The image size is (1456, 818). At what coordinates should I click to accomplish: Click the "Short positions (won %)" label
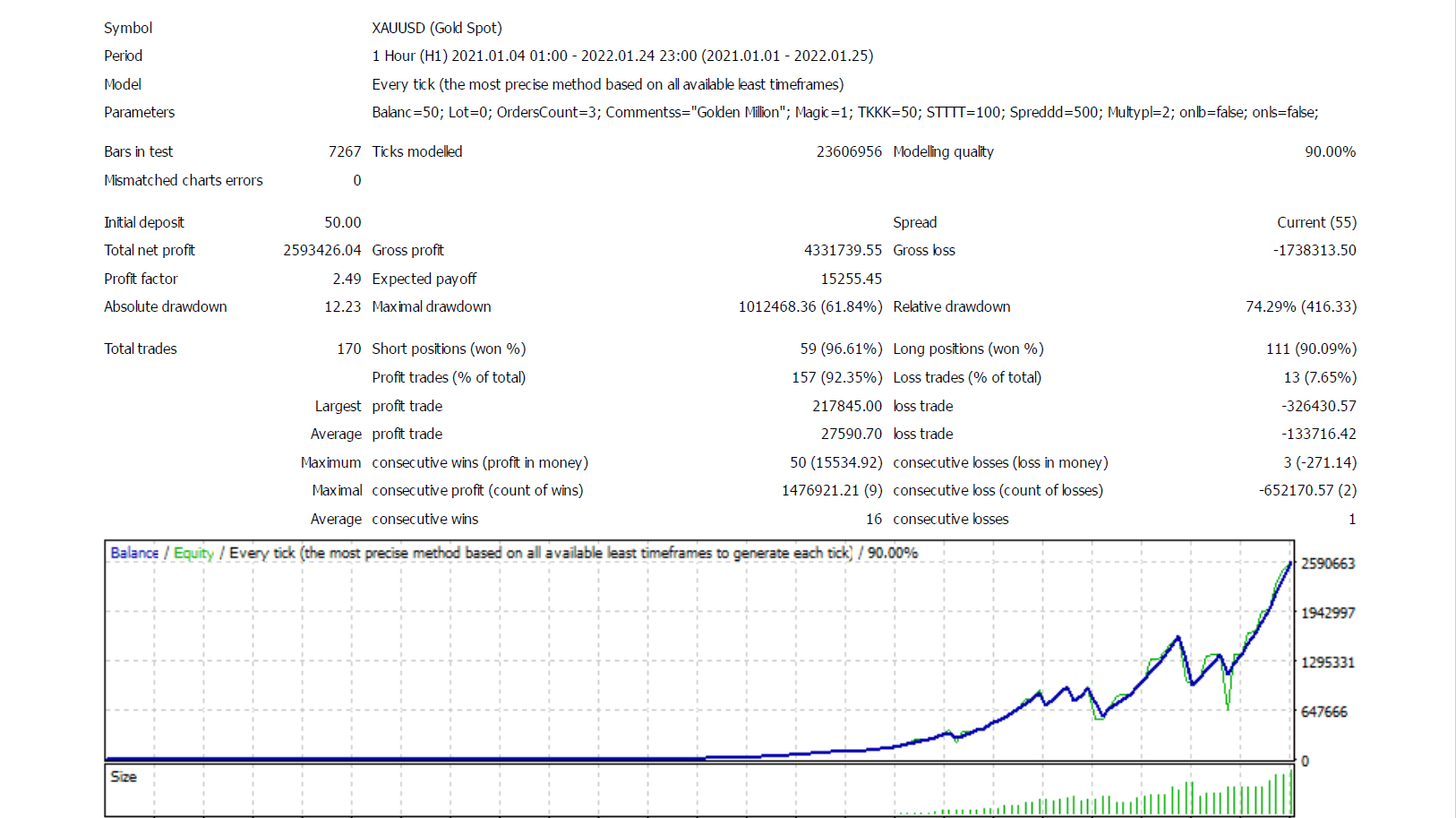click(x=449, y=349)
